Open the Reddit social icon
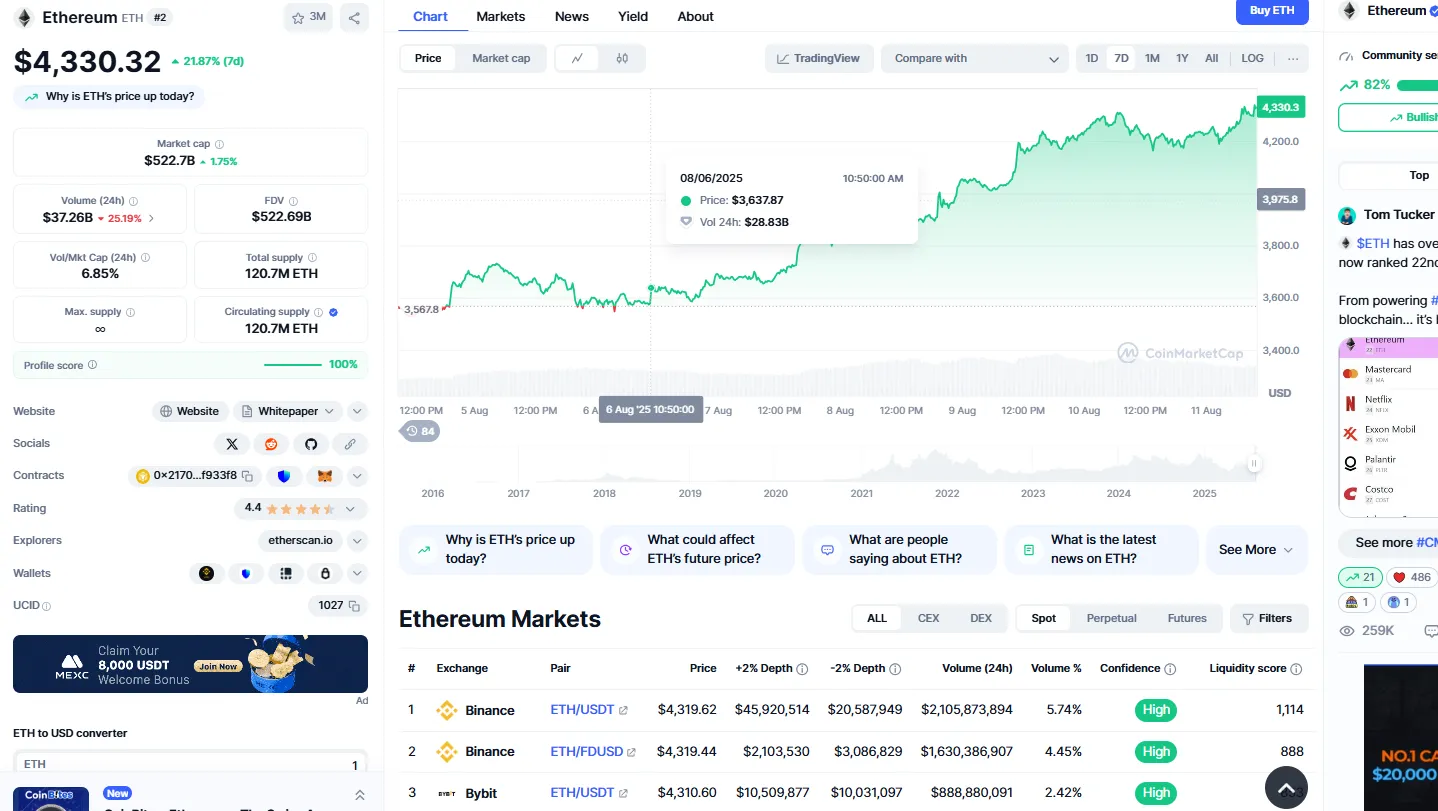This screenshot has height=811, width=1438. pyautogui.click(x=271, y=443)
